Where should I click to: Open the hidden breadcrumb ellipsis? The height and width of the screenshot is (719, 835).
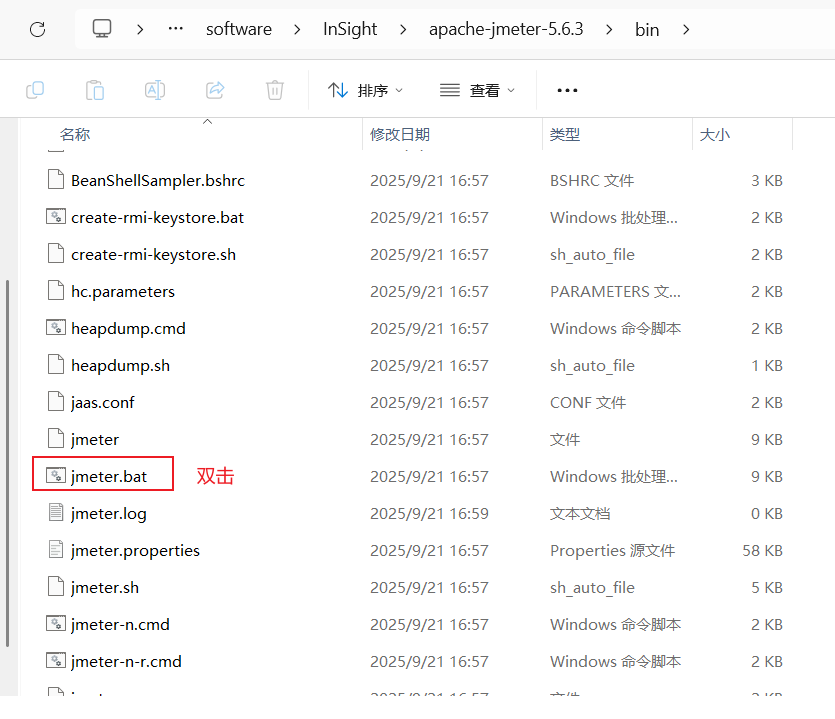(x=175, y=29)
